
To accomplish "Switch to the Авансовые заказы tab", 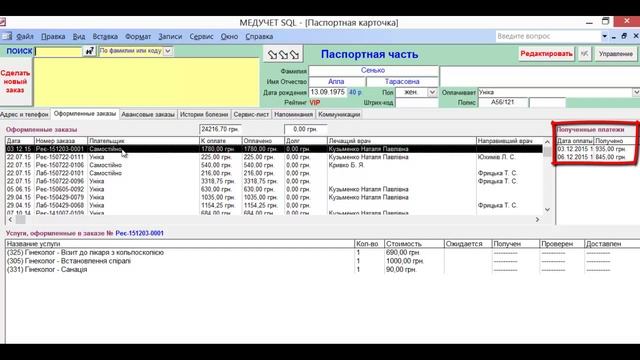I will (148, 115).
